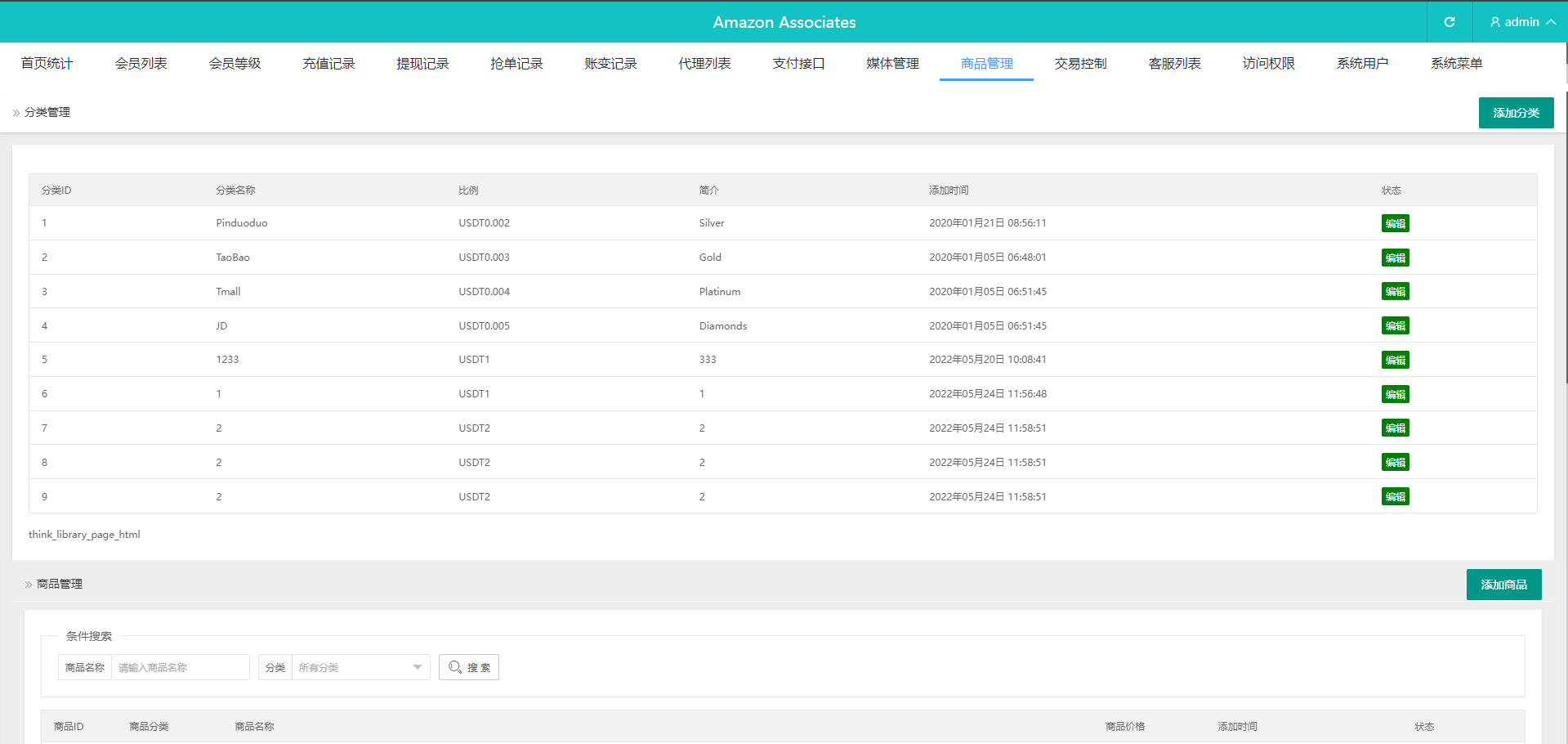
Task: Edit category with ID 9
Action: 1395,496
